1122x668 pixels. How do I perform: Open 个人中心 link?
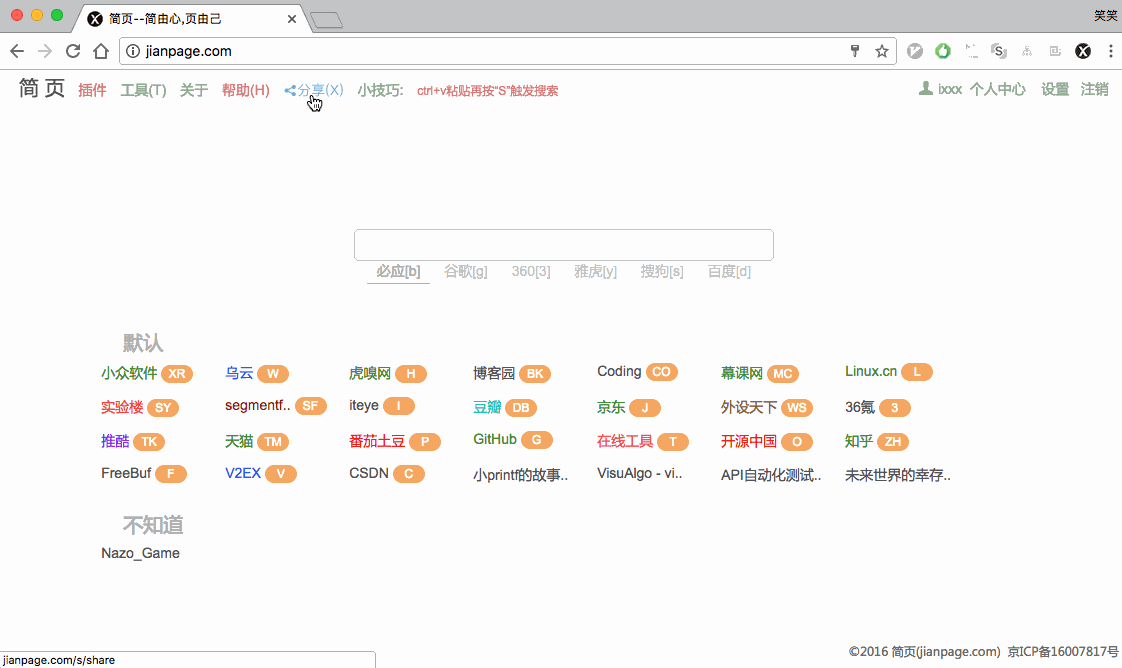coord(997,89)
